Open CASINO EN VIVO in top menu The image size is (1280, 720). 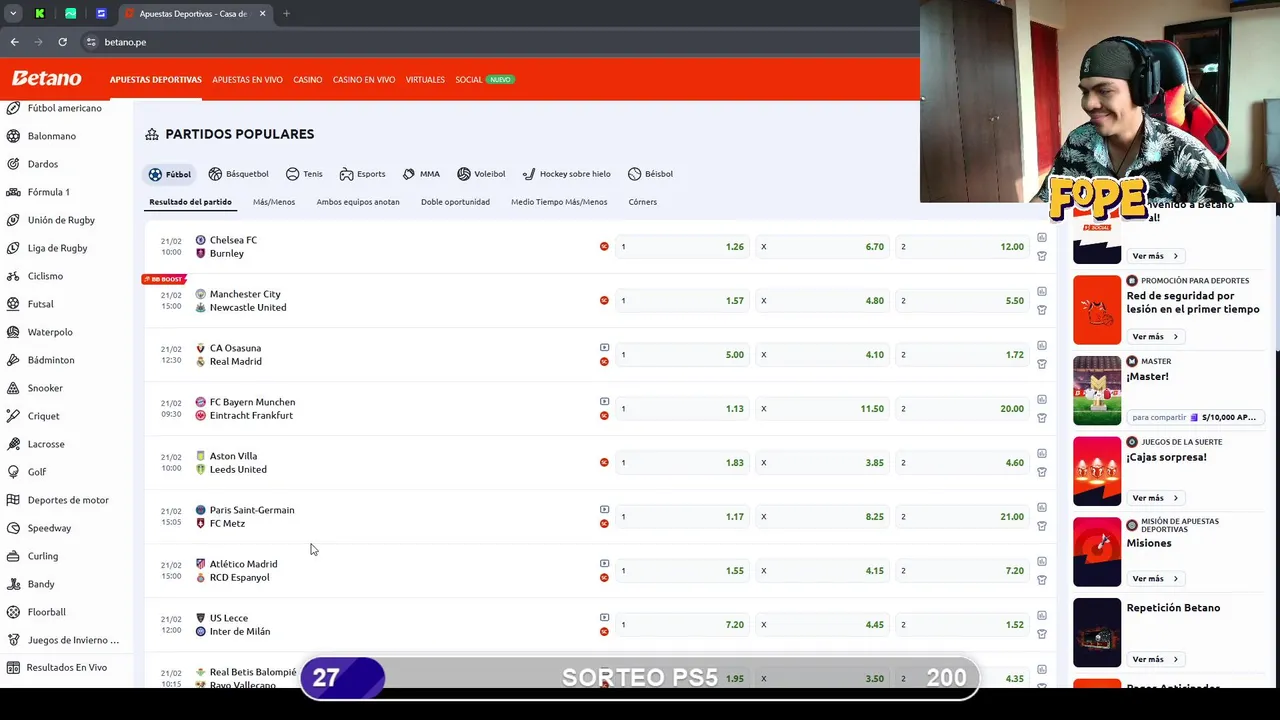tap(364, 80)
